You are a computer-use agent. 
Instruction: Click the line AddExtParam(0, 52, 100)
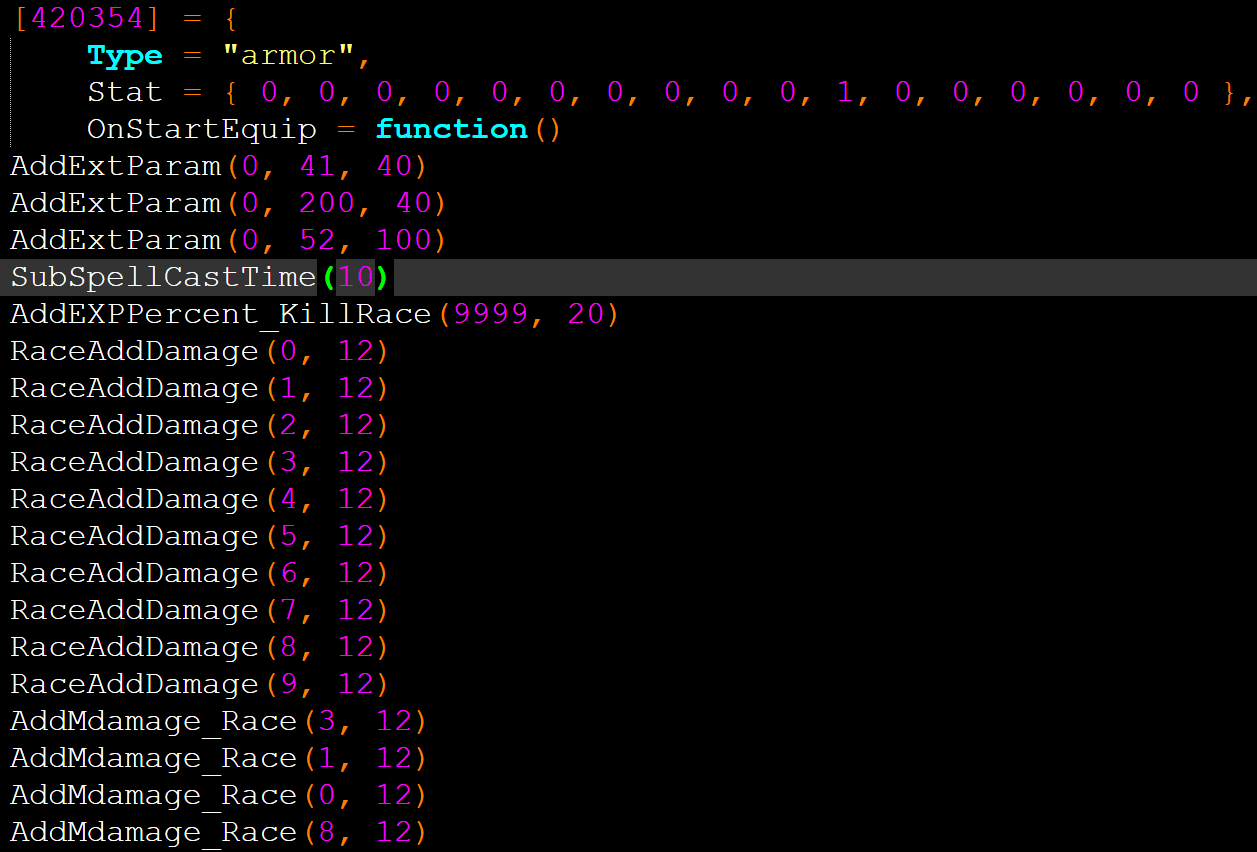coord(229,240)
